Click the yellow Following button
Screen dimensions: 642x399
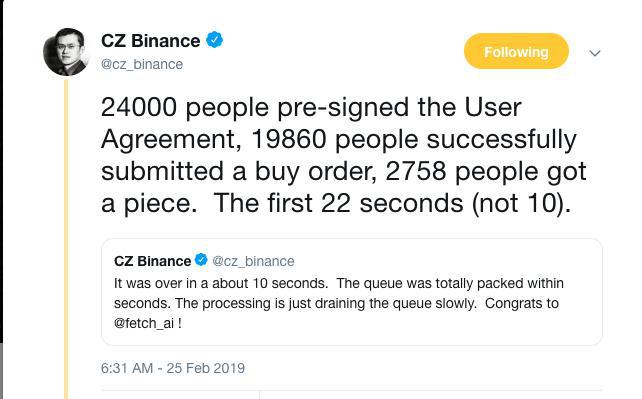click(x=516, y=51)
